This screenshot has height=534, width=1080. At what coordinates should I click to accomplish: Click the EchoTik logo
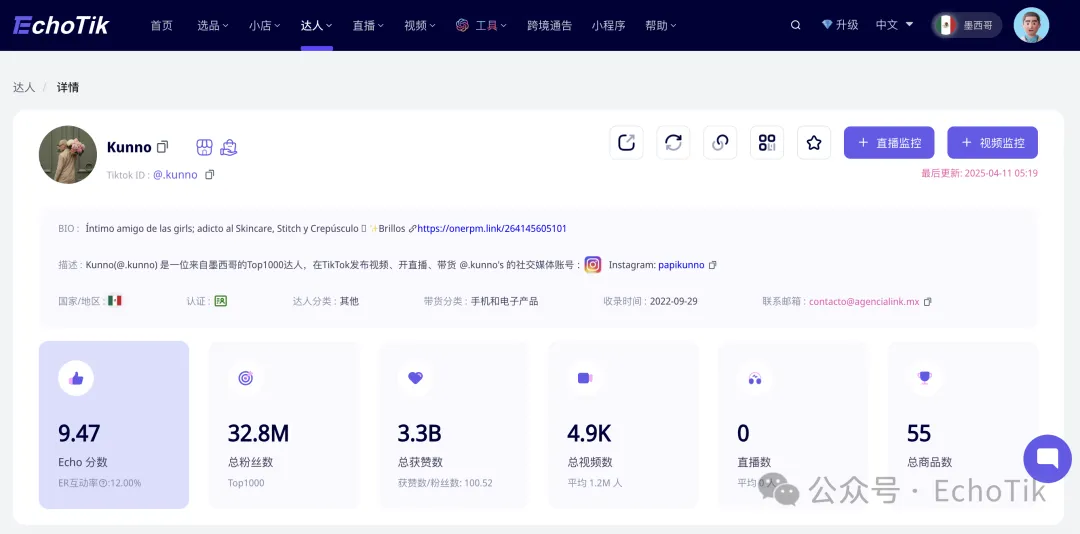click(x=61, y=25)
